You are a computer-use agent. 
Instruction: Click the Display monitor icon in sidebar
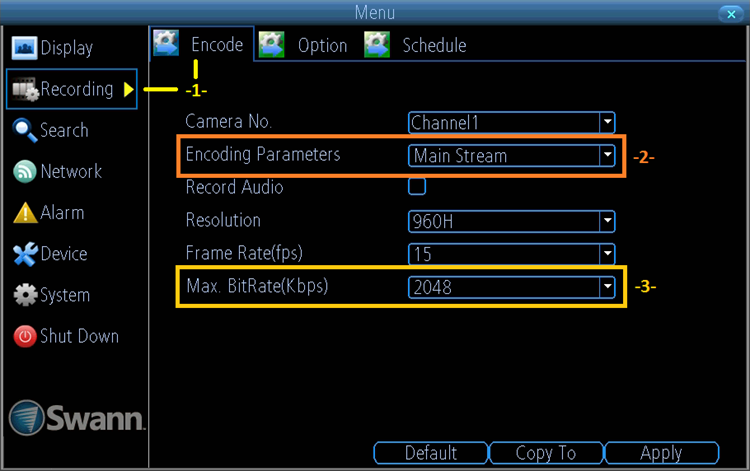pyautogui.click(x=25, y=48)
